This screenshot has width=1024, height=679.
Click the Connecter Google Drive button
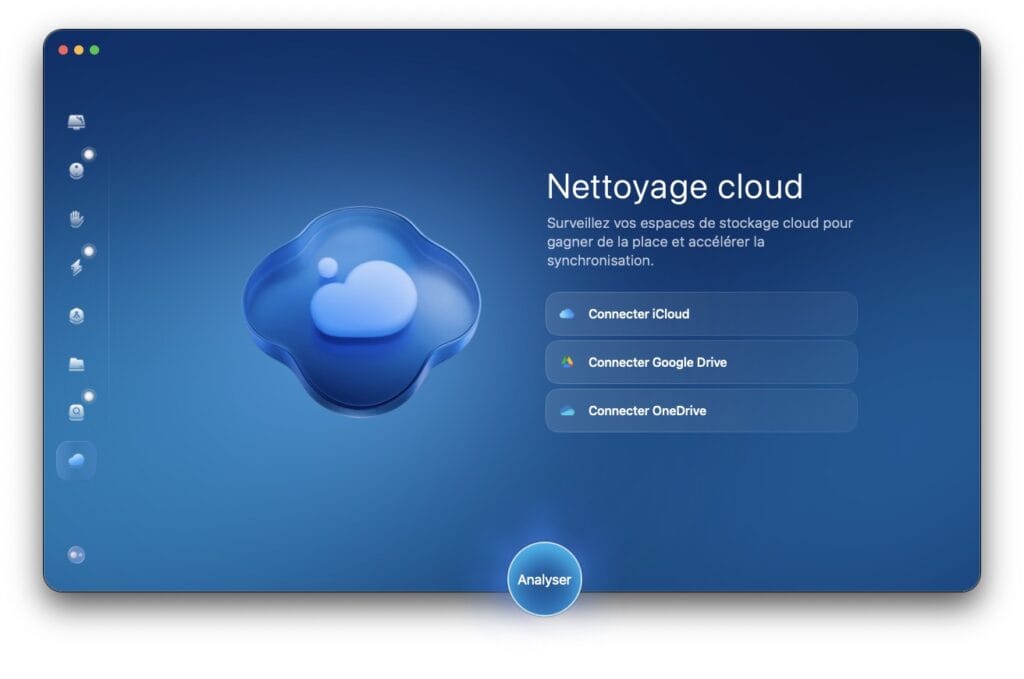(x=701, y=362)
